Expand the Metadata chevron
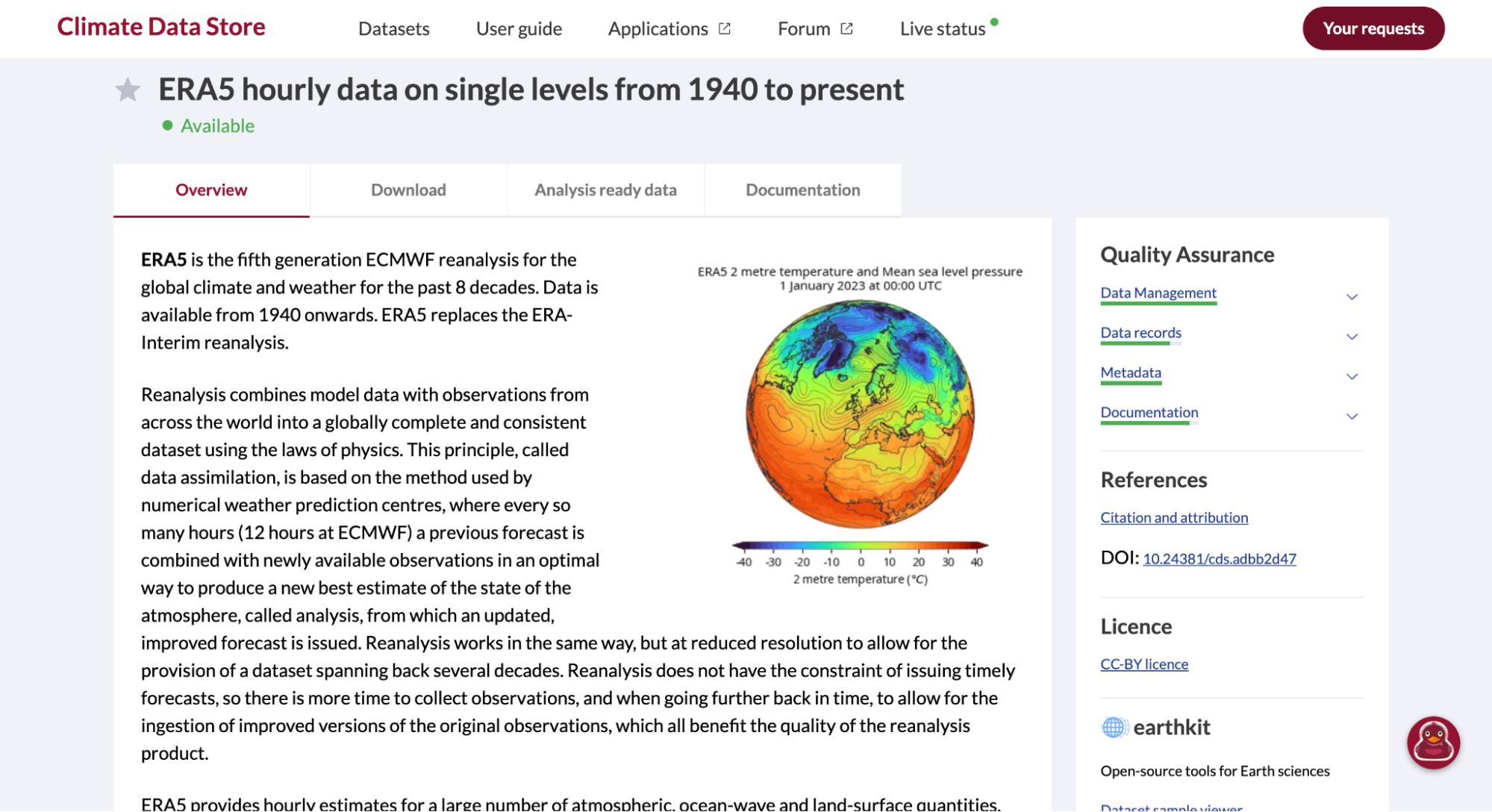This screenshot has width=1492, height=812. [x=1352, y=376]
